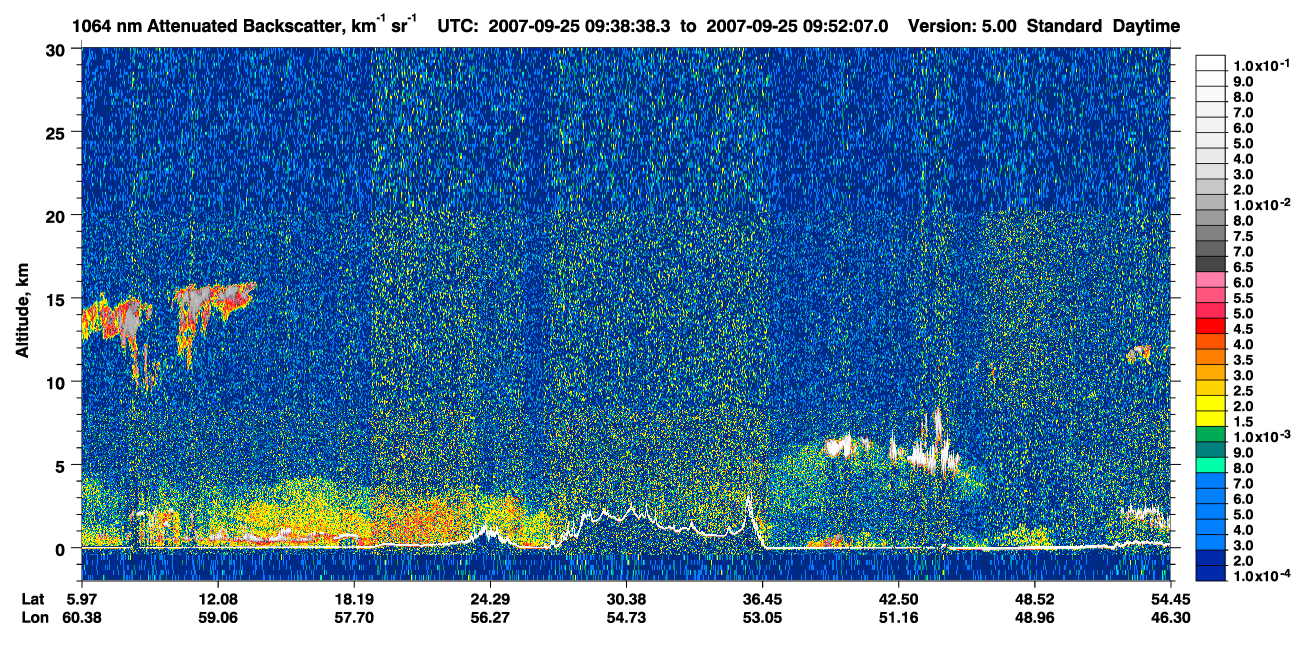Click latitude value '30.38'
Screen dimensions: 1300x667
(x=626, y=598)
